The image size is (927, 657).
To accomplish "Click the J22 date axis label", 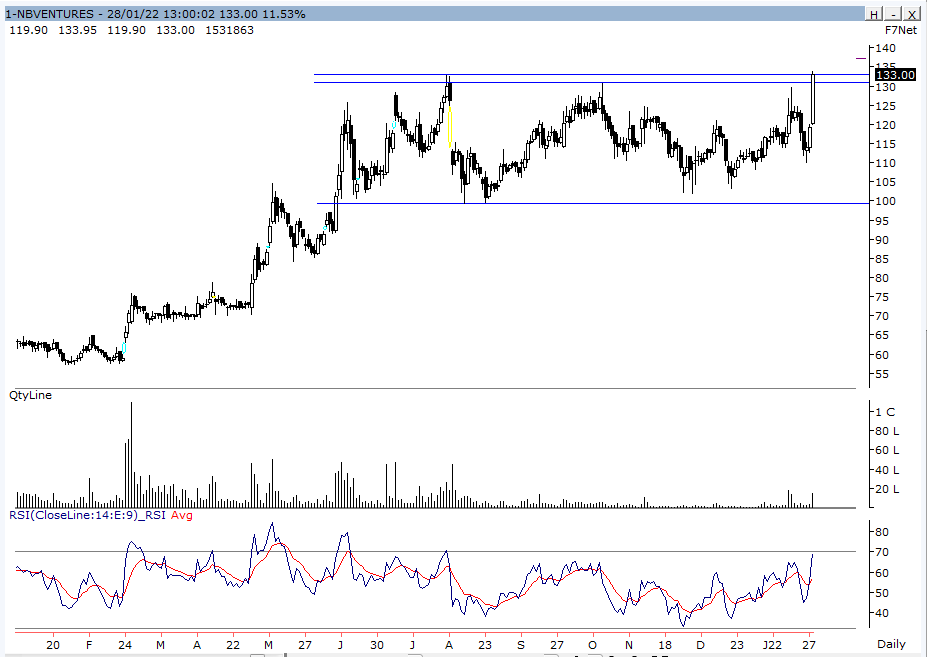I will [x=772, y=645].
